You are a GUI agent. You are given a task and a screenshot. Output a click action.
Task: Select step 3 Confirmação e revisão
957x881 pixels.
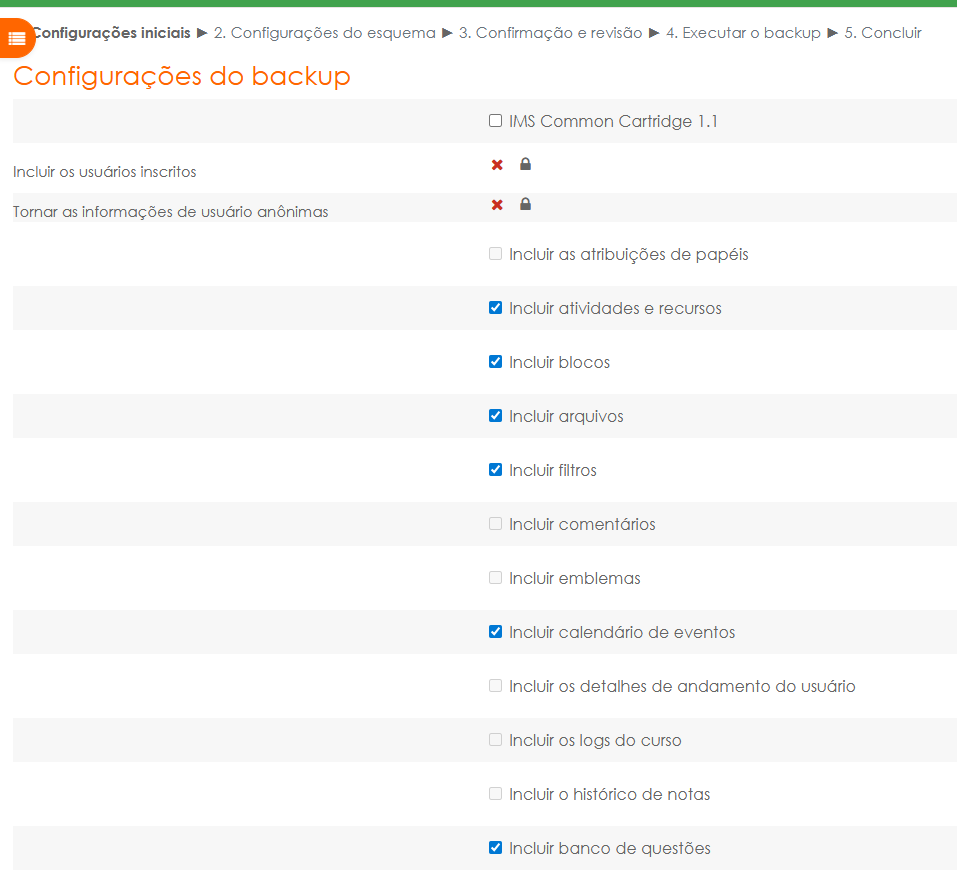[550, 33]
